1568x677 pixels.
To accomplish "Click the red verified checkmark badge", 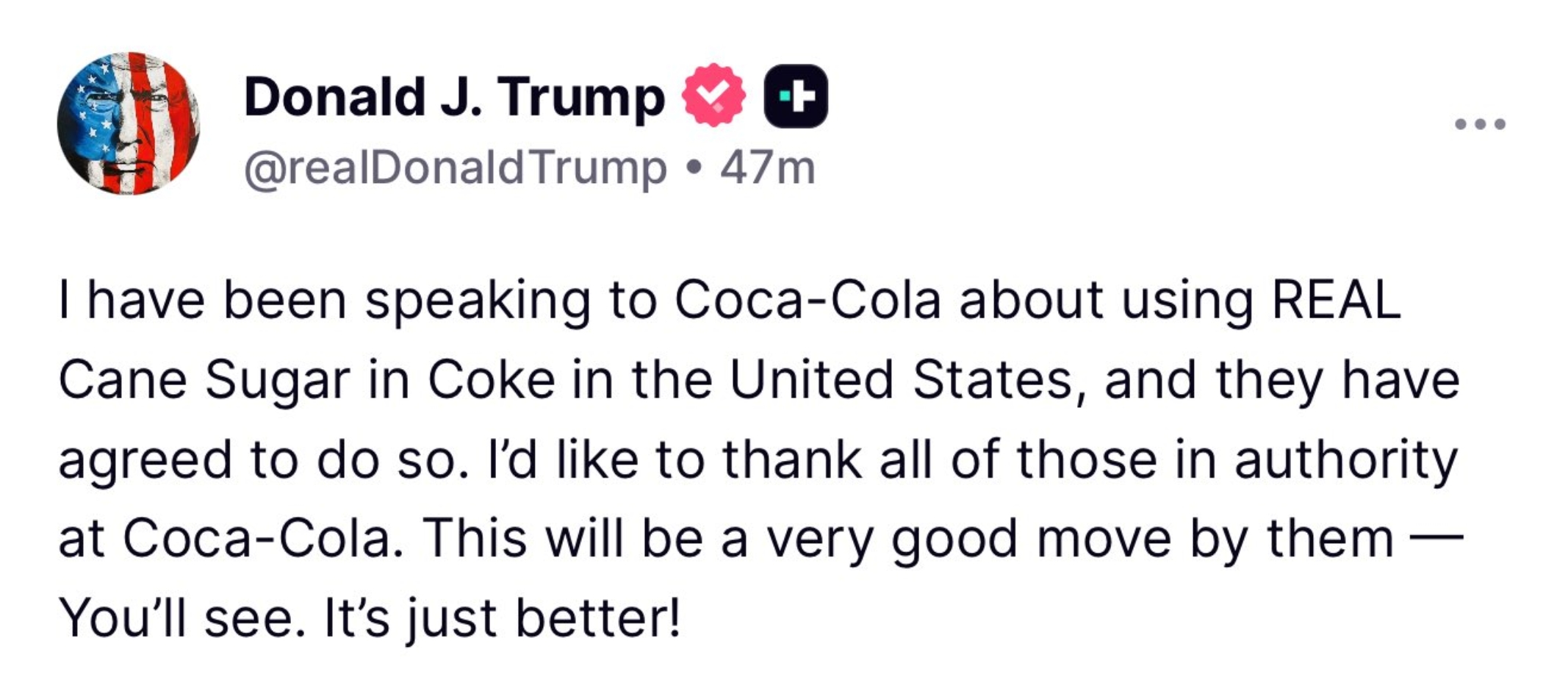I will [714, 96].
